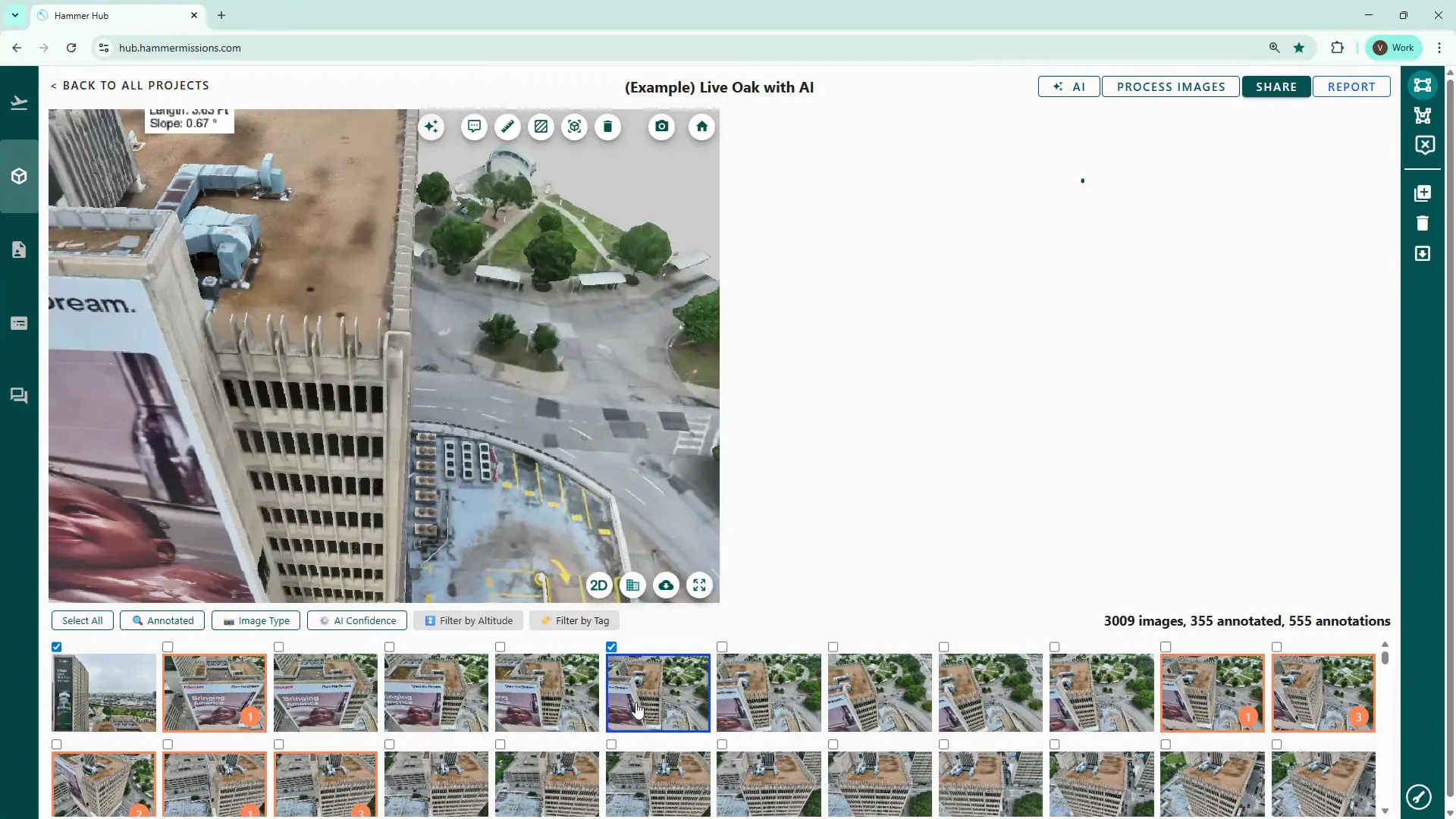Open the Filter by Altitude option

click(x=468, y=620)
